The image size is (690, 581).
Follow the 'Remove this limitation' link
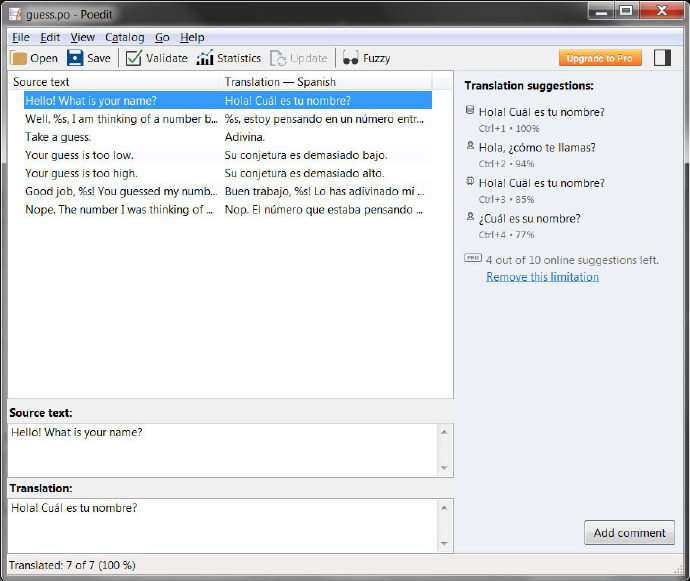pos(542,277)
